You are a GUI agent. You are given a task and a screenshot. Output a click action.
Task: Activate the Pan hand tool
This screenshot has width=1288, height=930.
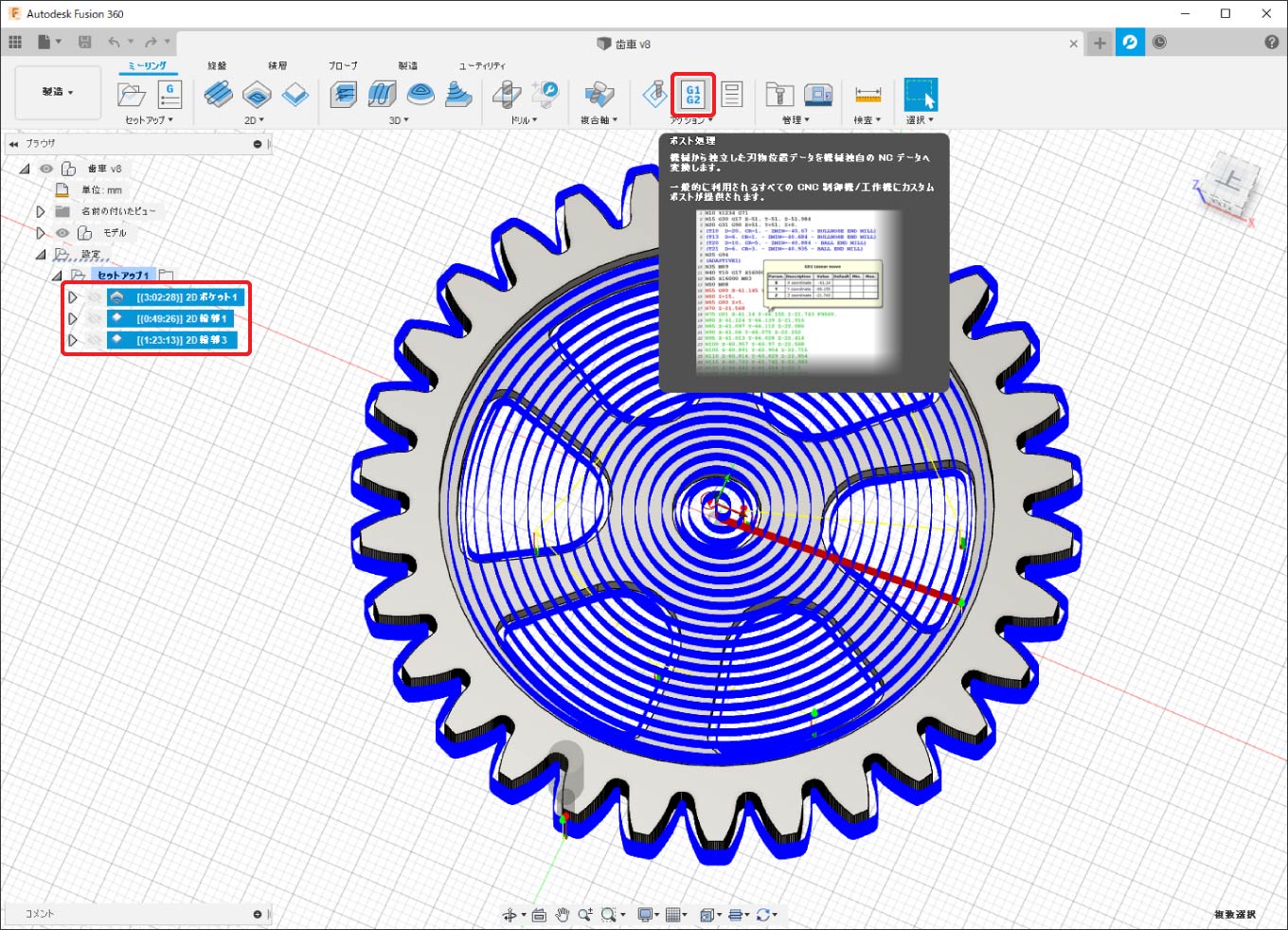pos(562,914)
